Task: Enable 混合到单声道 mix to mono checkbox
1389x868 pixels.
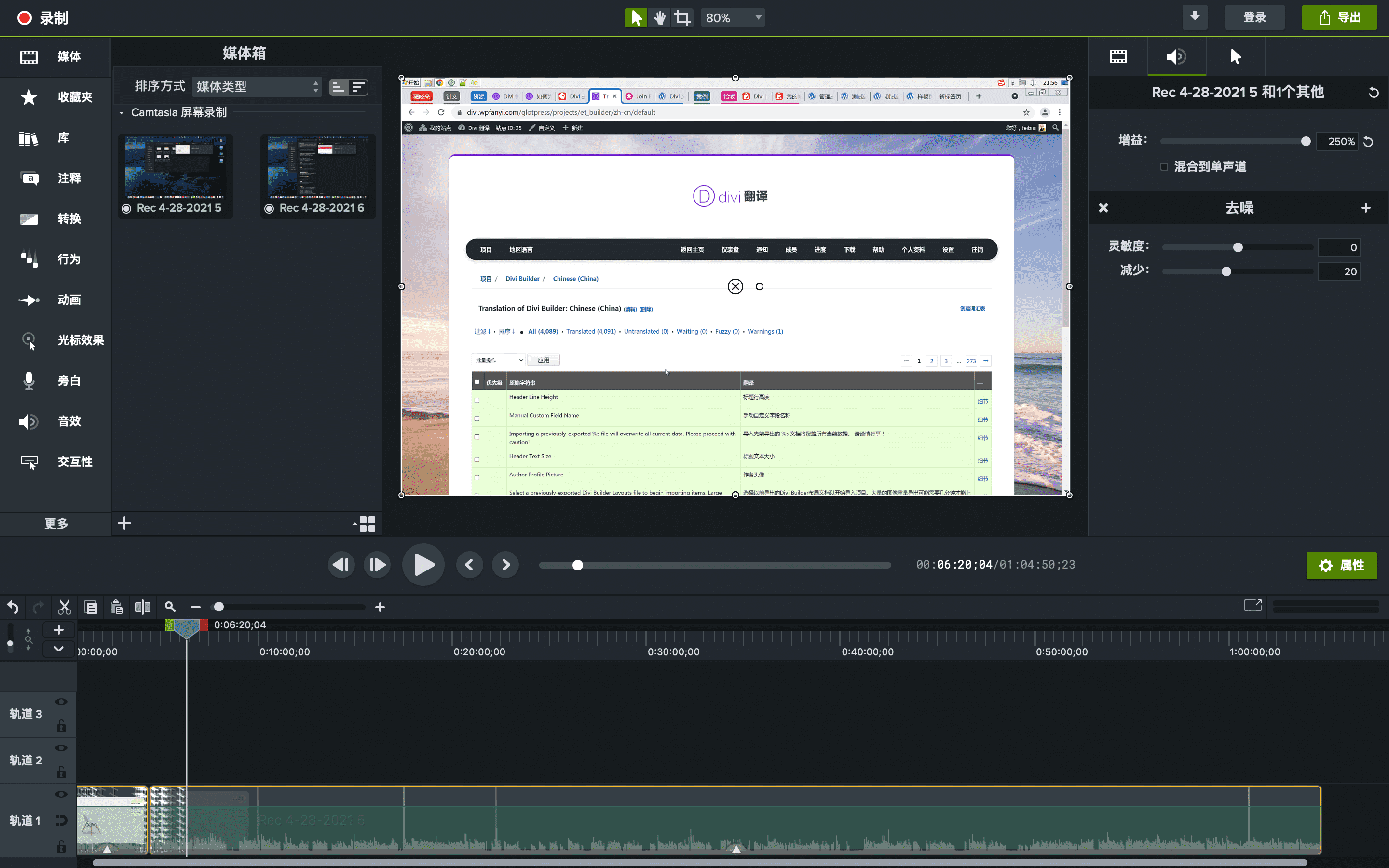Action: pyautogui.click(x=1164, y=167)
